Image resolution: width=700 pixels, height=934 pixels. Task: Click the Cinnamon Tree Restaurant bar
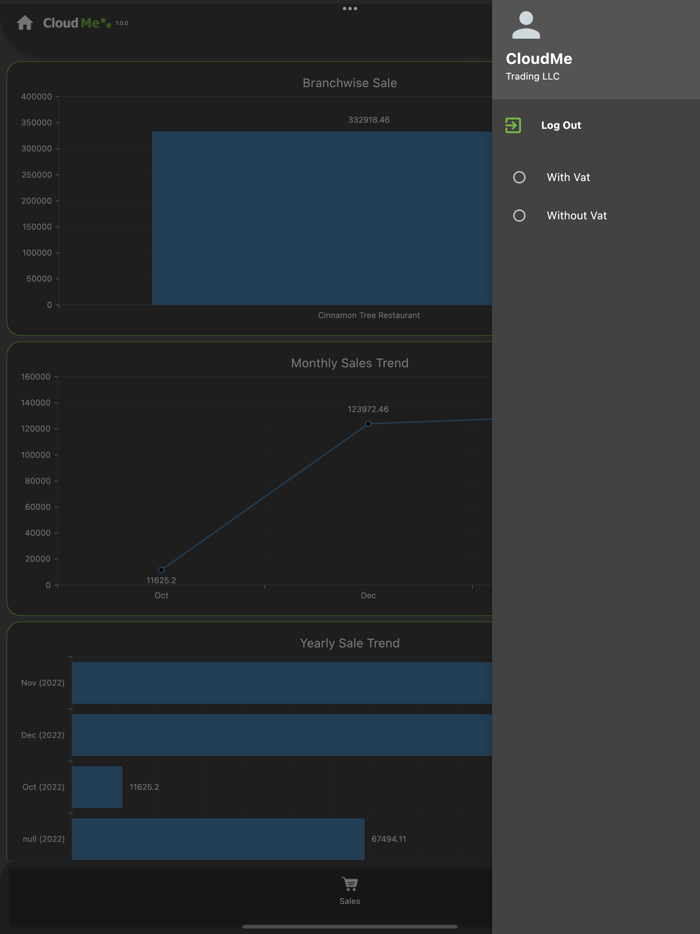click(322, 218)
